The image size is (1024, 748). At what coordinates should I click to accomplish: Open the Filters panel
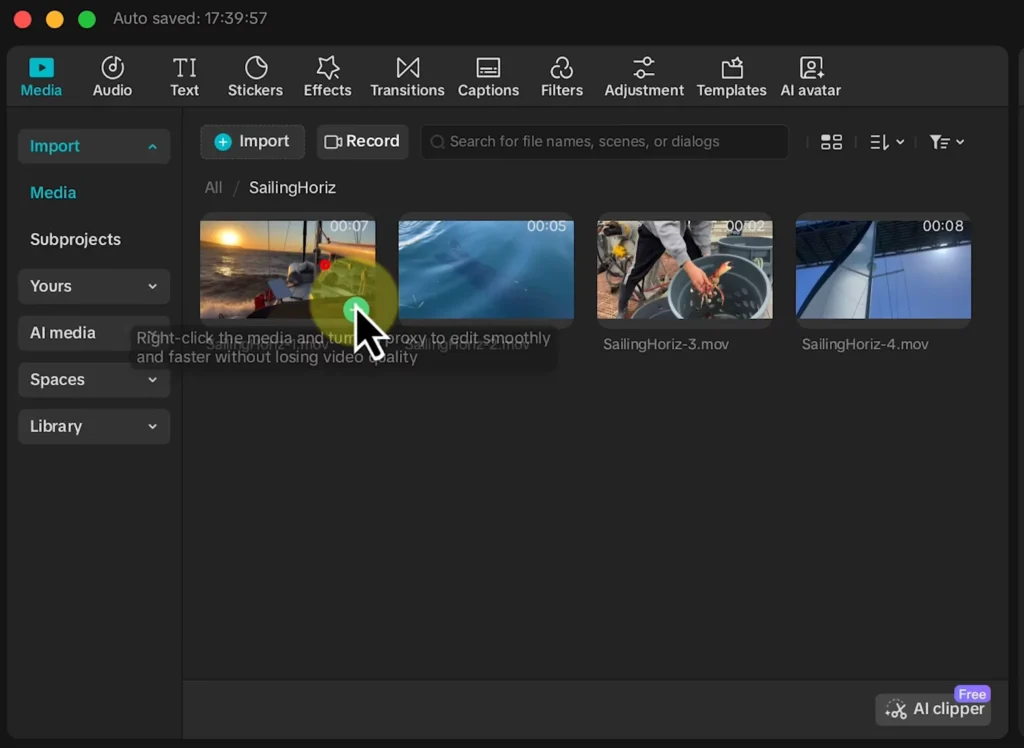point(561,77)
